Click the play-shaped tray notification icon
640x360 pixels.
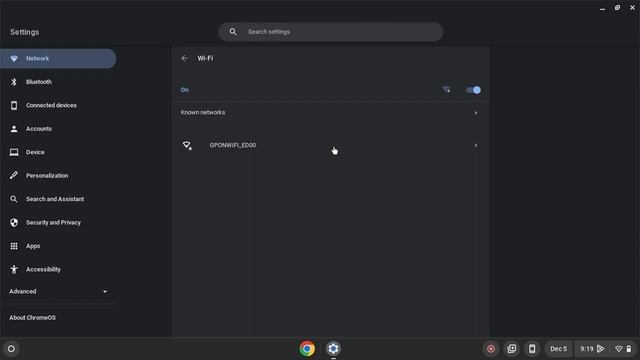600,349
